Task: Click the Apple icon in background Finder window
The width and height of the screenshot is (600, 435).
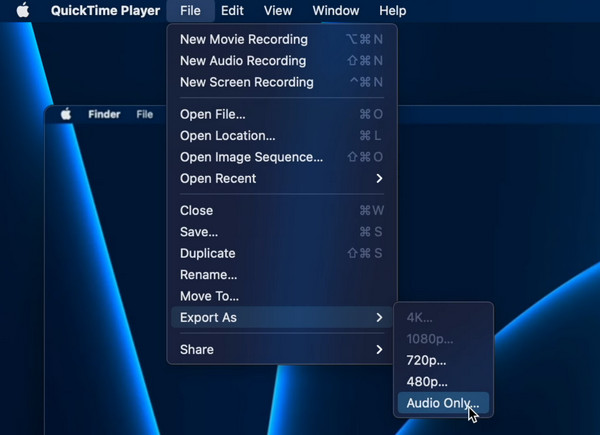Action: coord(66,114)
